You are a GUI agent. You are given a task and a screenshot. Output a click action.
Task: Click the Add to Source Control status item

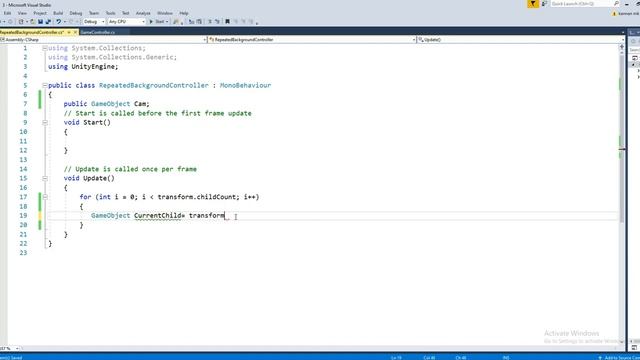[620, 358]
